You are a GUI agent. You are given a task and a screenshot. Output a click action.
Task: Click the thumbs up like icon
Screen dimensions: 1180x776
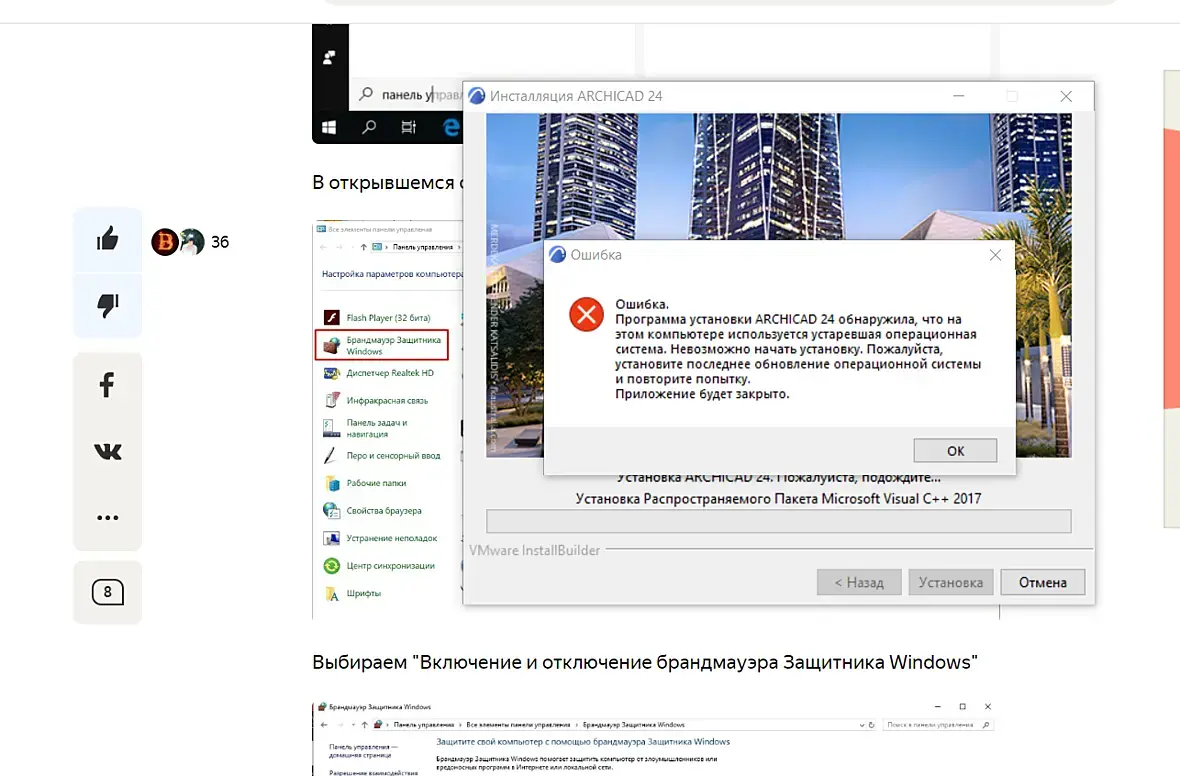coord(108,239)
